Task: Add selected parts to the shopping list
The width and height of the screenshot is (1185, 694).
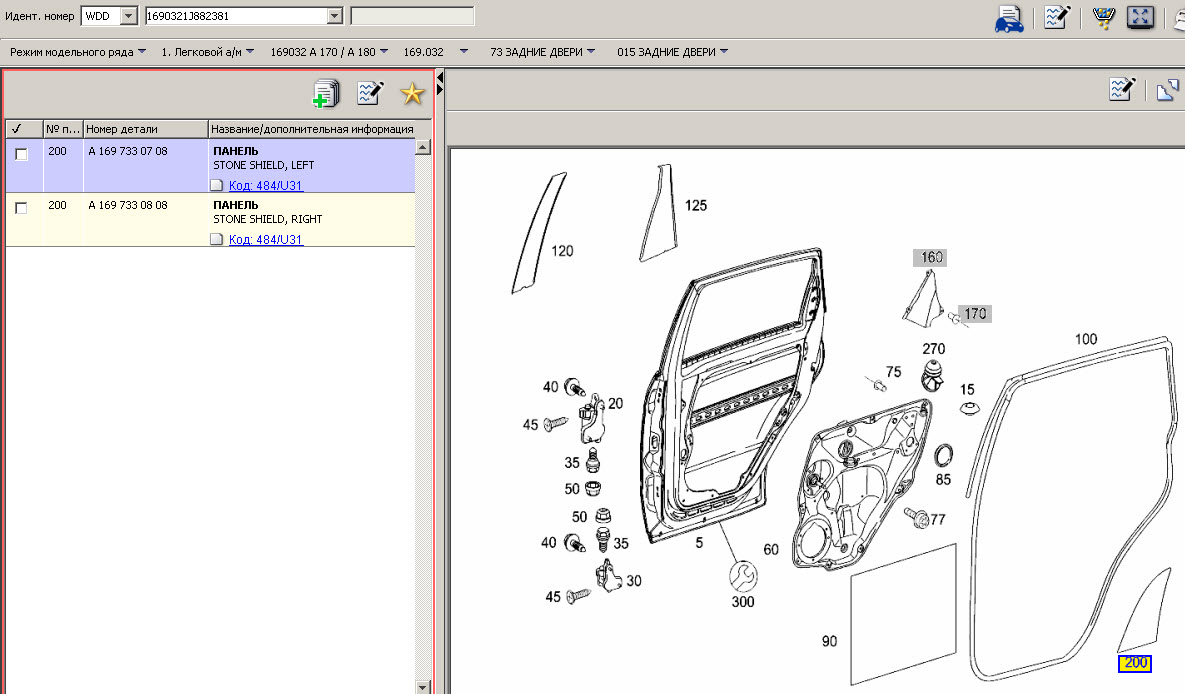Action: tap(326, 94)
